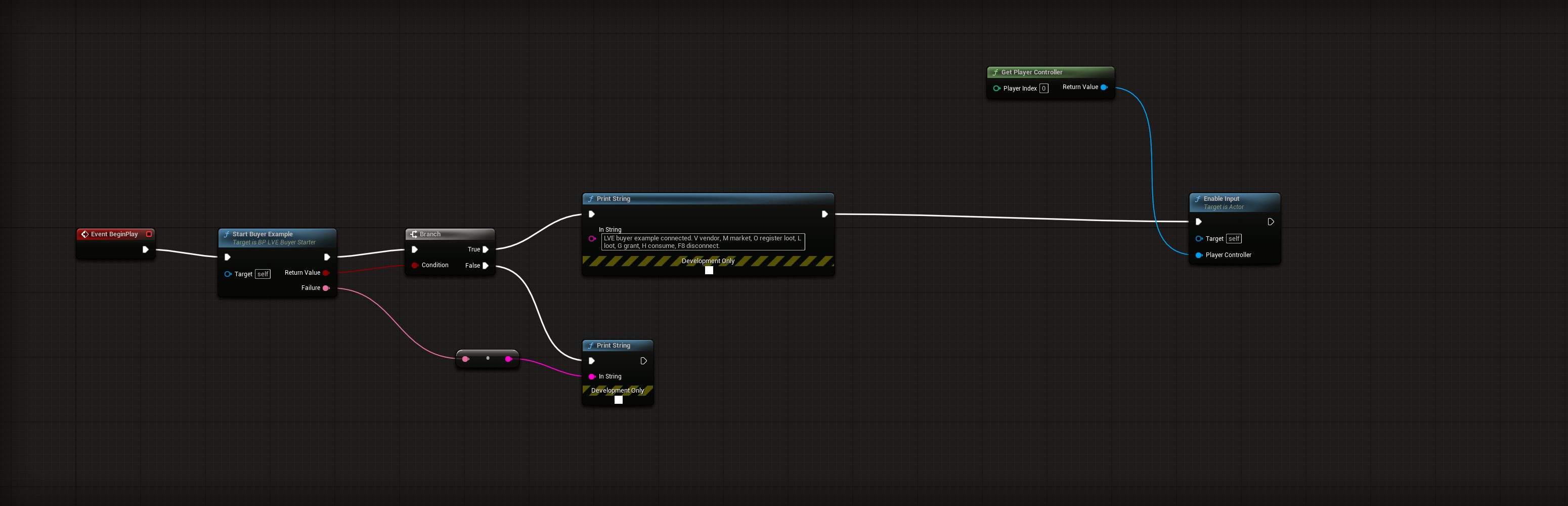The height and width of the screenshot is (506, 1568).
Task: Click the reroute node's right pin
Action: coord(509,359)
